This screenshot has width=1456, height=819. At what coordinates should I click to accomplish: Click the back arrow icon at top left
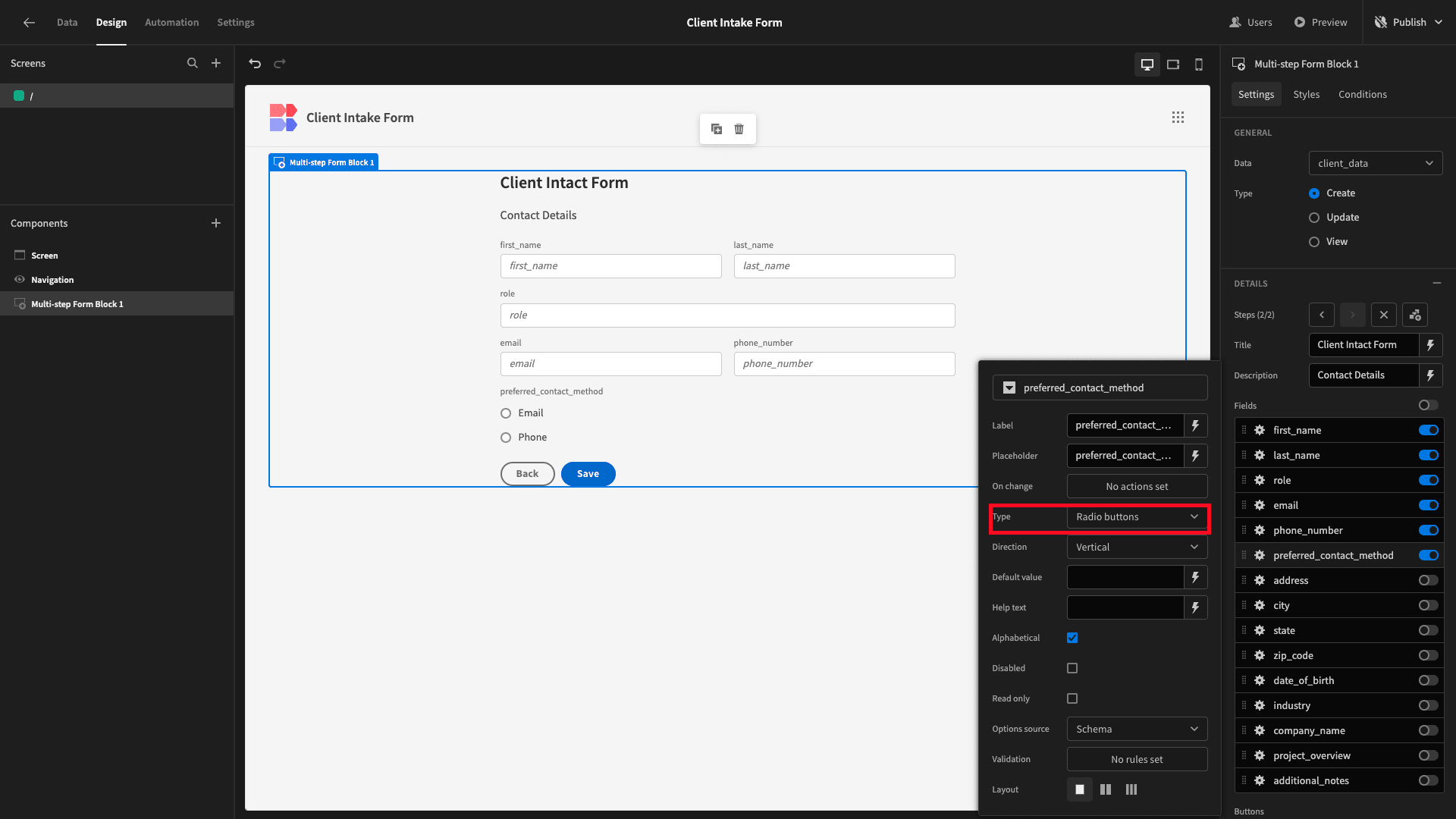29,22
